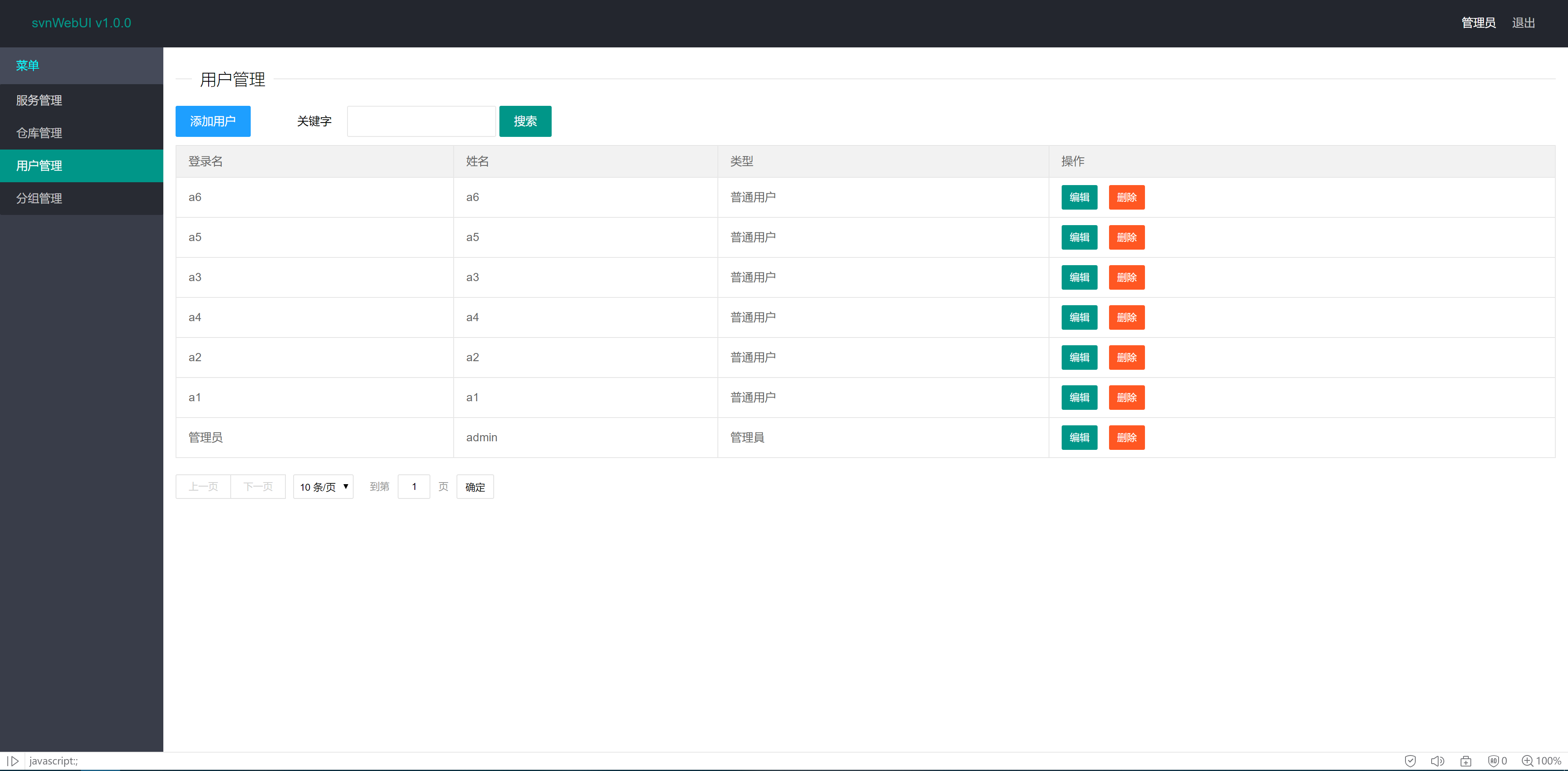Viewport: 1568px width, 771px height.
Task: Click the 添加用户 button
Action: pyautogui.click(x=212, y=121)
